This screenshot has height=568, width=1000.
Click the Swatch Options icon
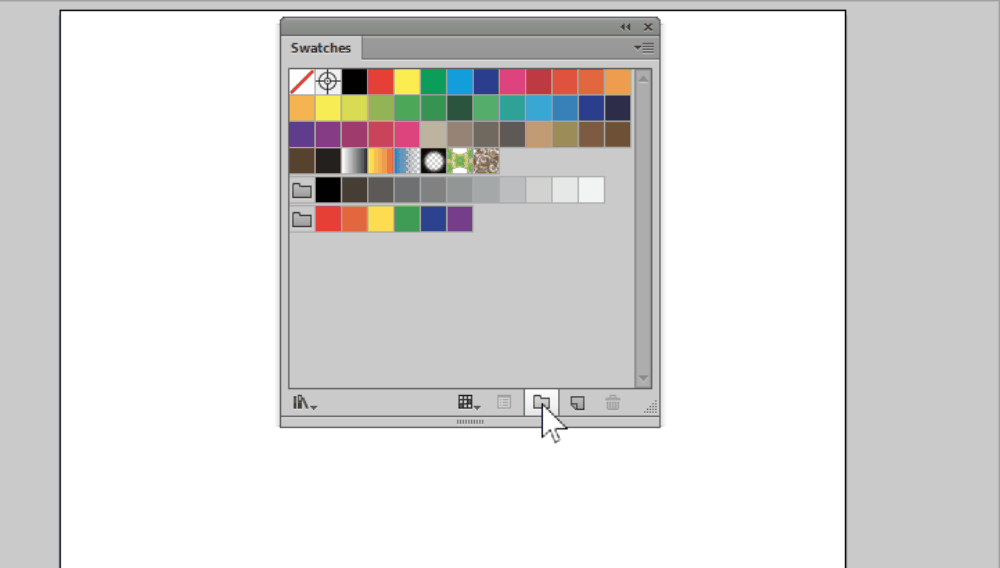tap(504, 402)
